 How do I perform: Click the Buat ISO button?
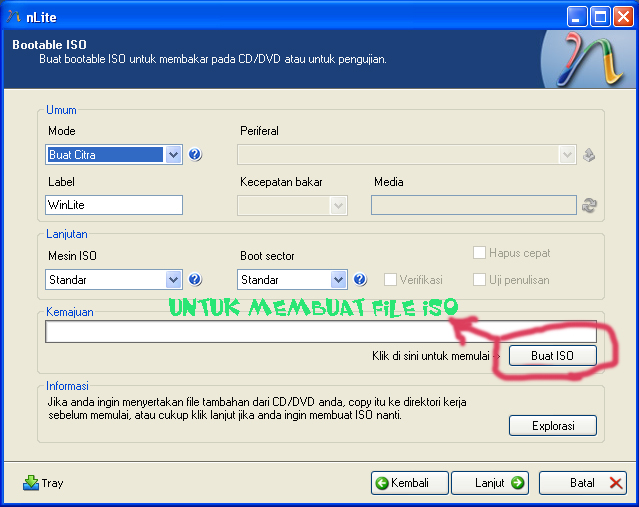tap(553, 356)
